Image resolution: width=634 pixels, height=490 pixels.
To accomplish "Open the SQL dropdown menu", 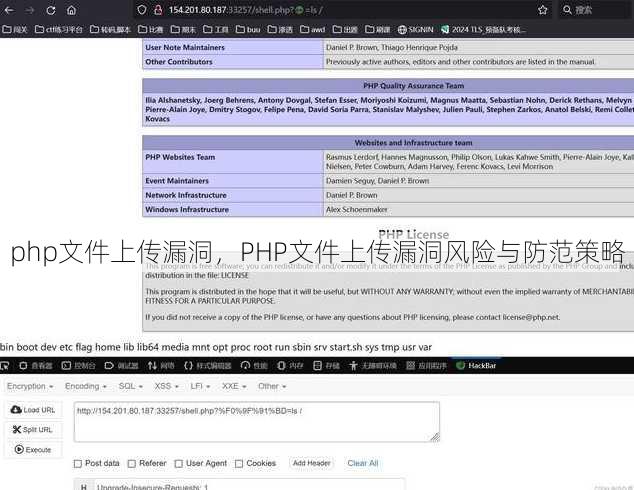I will [131, 387].
